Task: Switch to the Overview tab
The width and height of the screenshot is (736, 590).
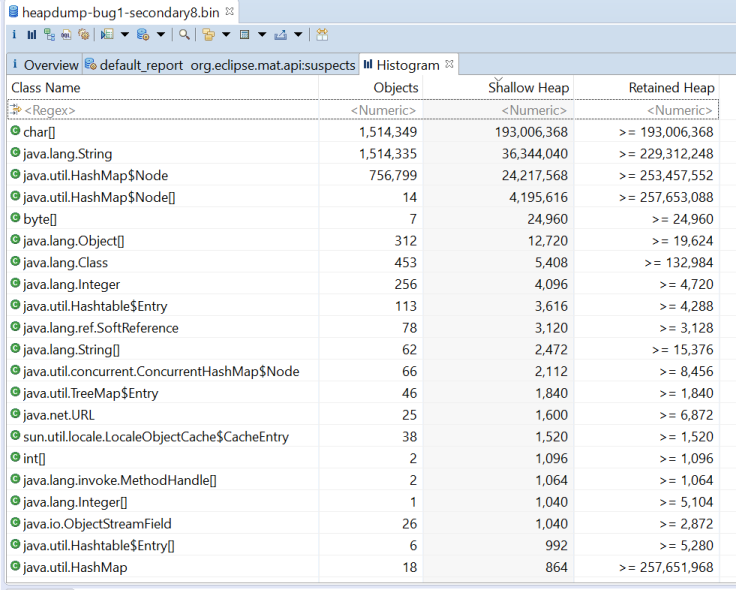Action: tap(45, 65)
